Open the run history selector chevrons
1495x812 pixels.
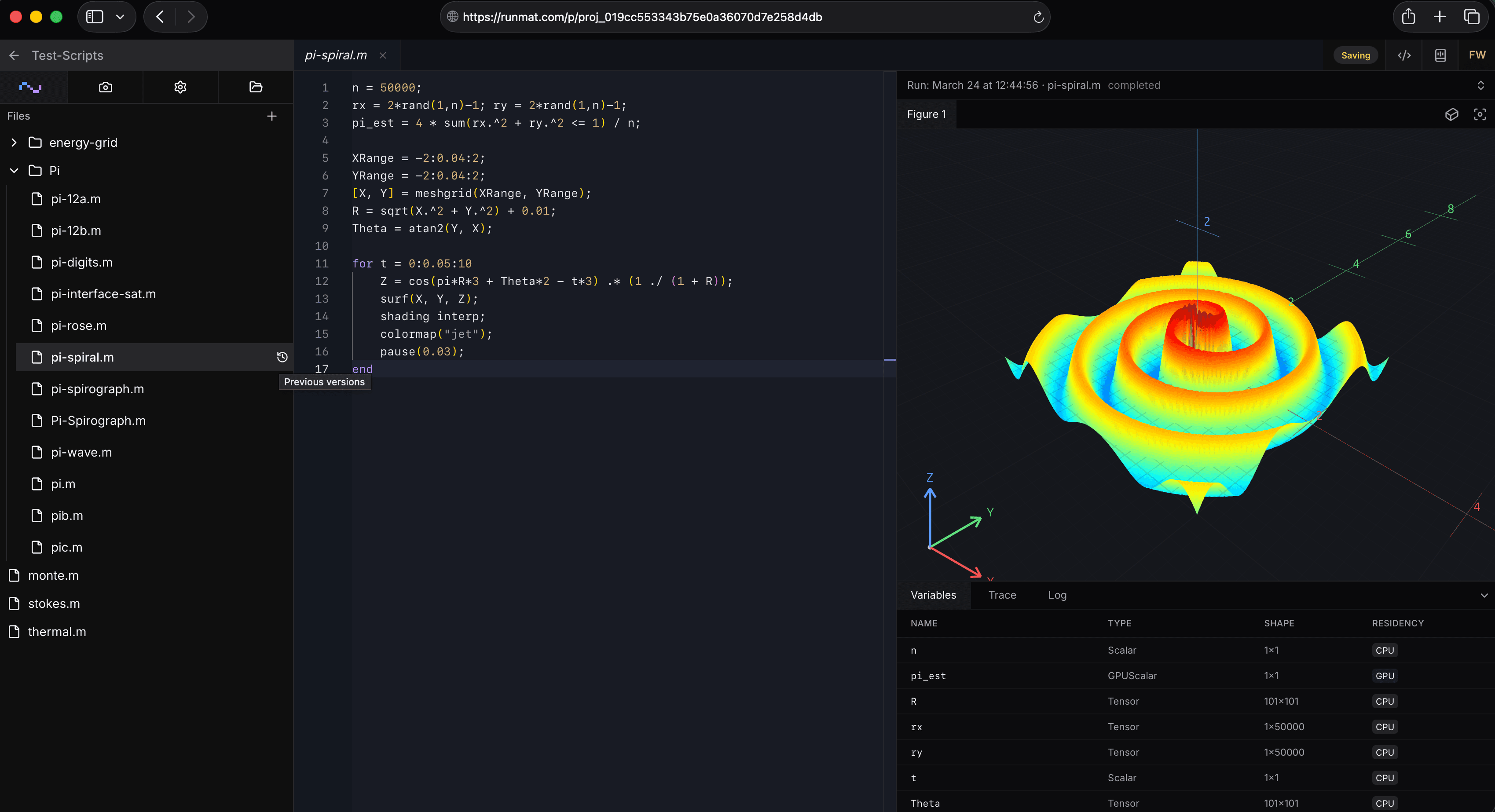[x=1480, y=85]
